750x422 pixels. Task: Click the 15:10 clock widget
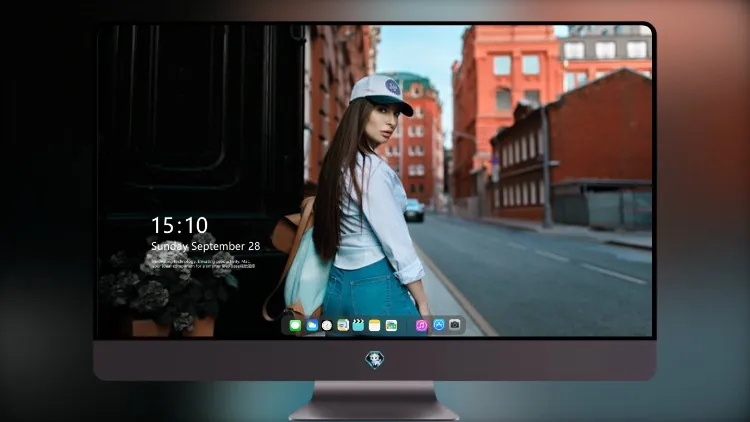click(179, 225)
